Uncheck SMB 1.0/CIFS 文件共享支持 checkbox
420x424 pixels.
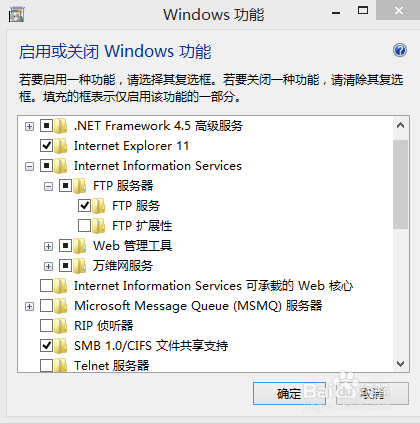tap(46, 346)
